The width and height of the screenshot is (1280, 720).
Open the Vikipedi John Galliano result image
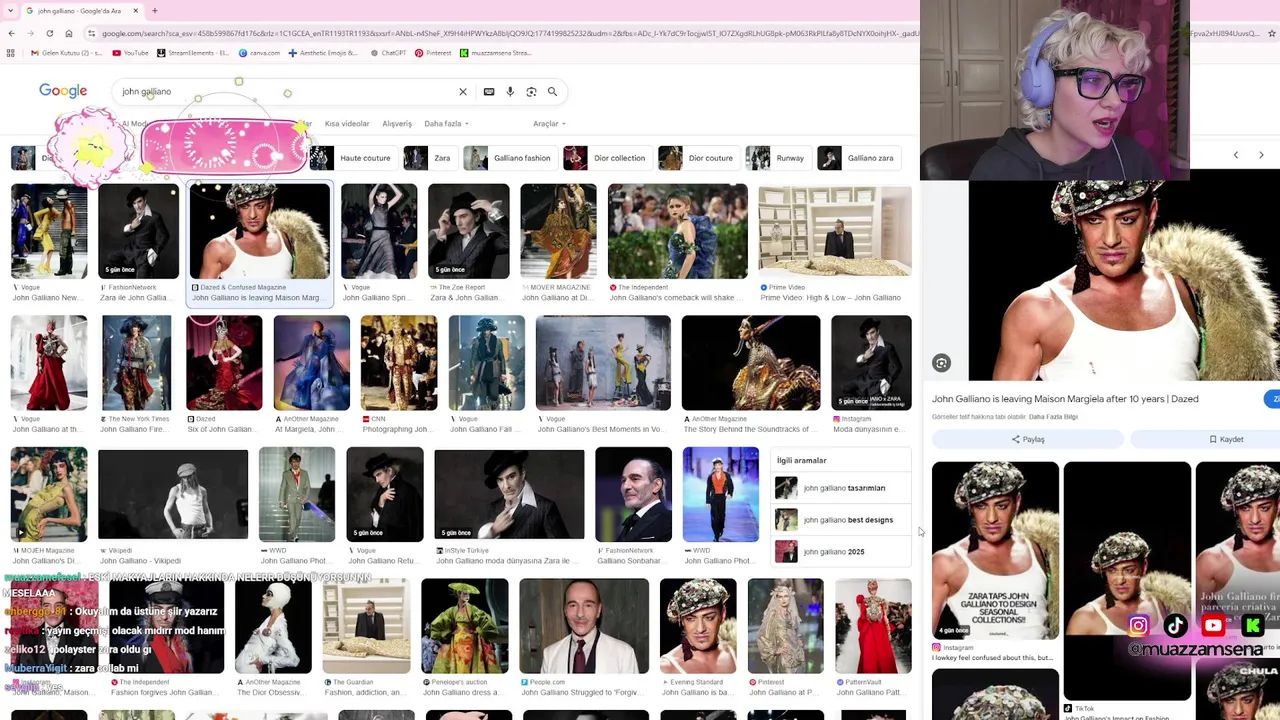pos(173,494)
